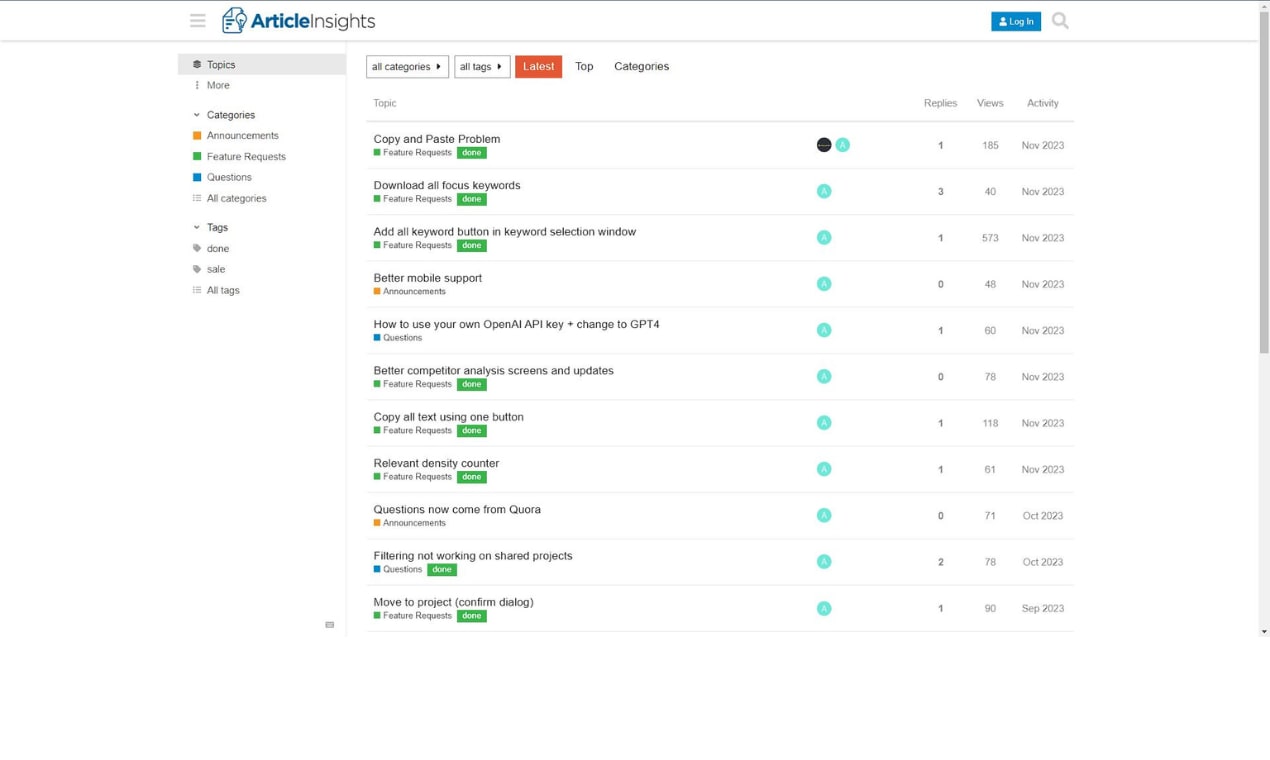Open keyboard shortcuts icon in sidebar footer
Image resolution: width=1270 pixels, height=760 pixels.
pos(330,625)
